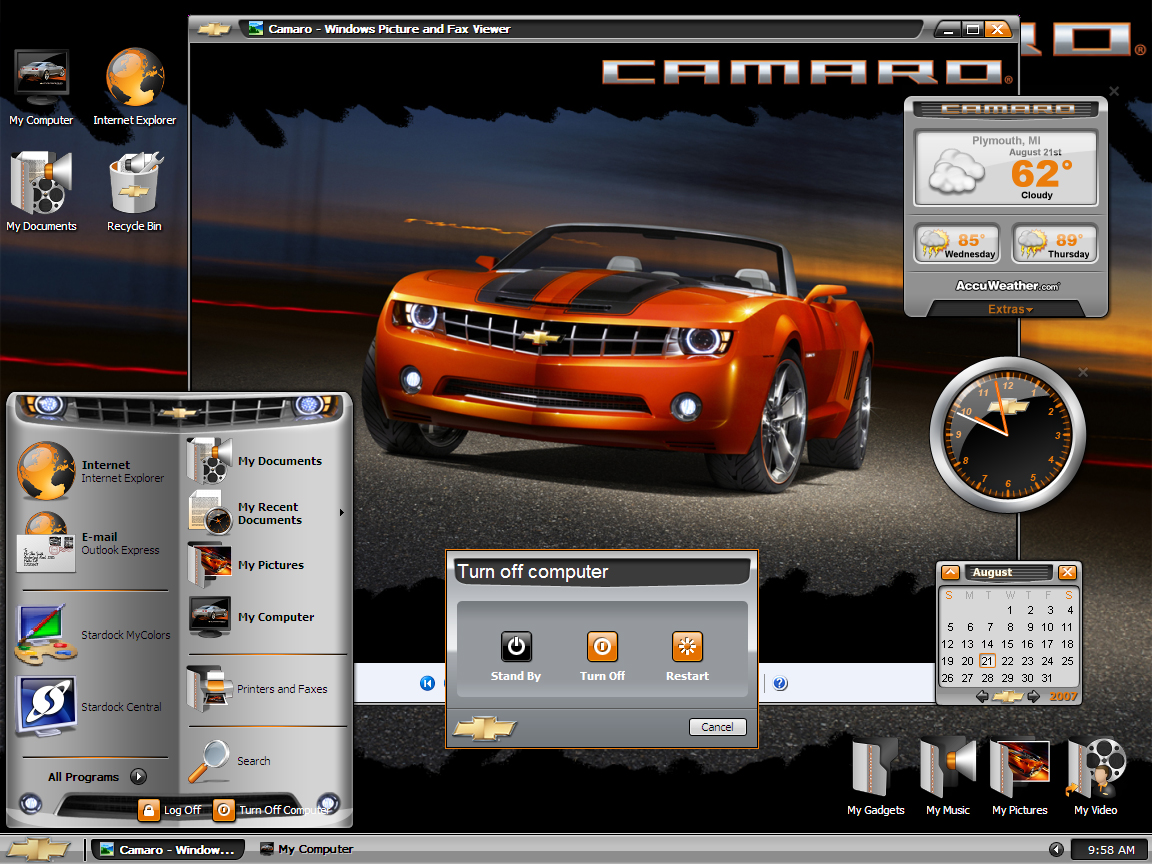Click Stand By power icon
The image size is (1152, 864).
pos(516,647)
